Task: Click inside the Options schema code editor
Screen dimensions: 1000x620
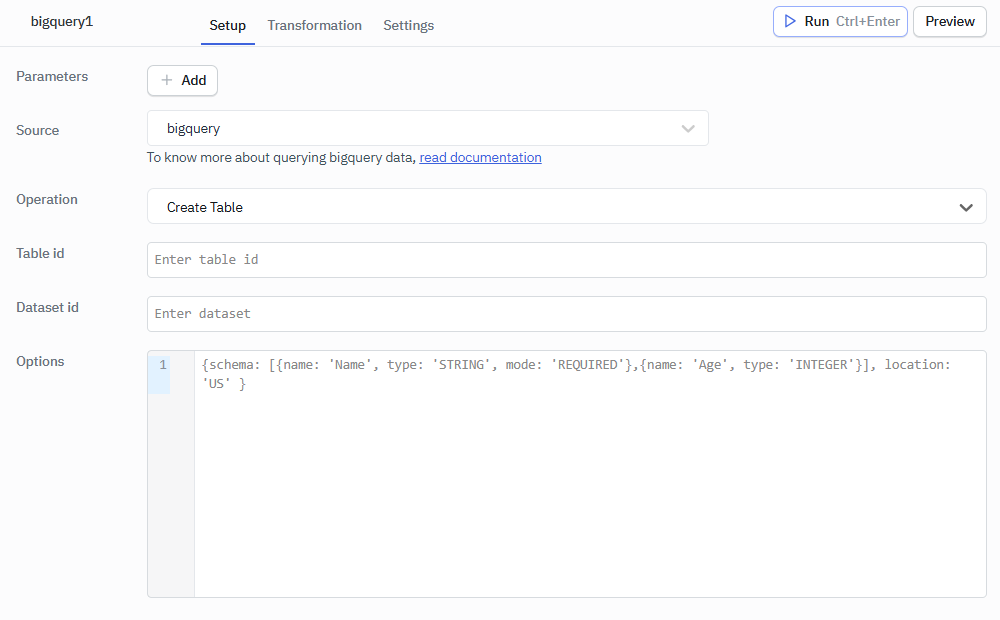Action: [590, 480]
